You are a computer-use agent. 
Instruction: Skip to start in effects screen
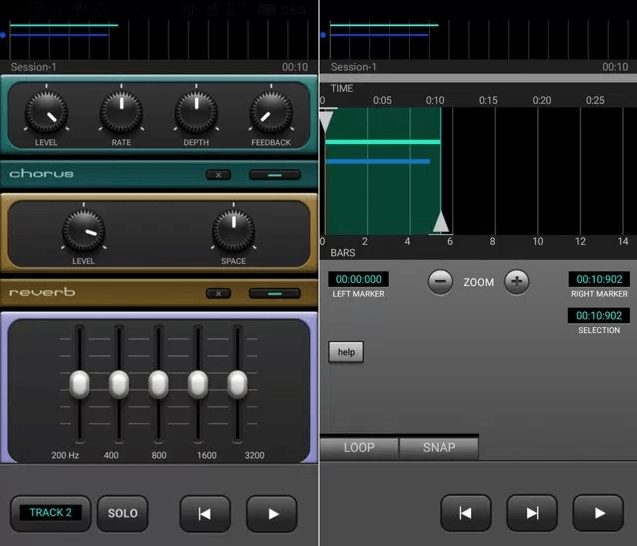tap(205, 514)
